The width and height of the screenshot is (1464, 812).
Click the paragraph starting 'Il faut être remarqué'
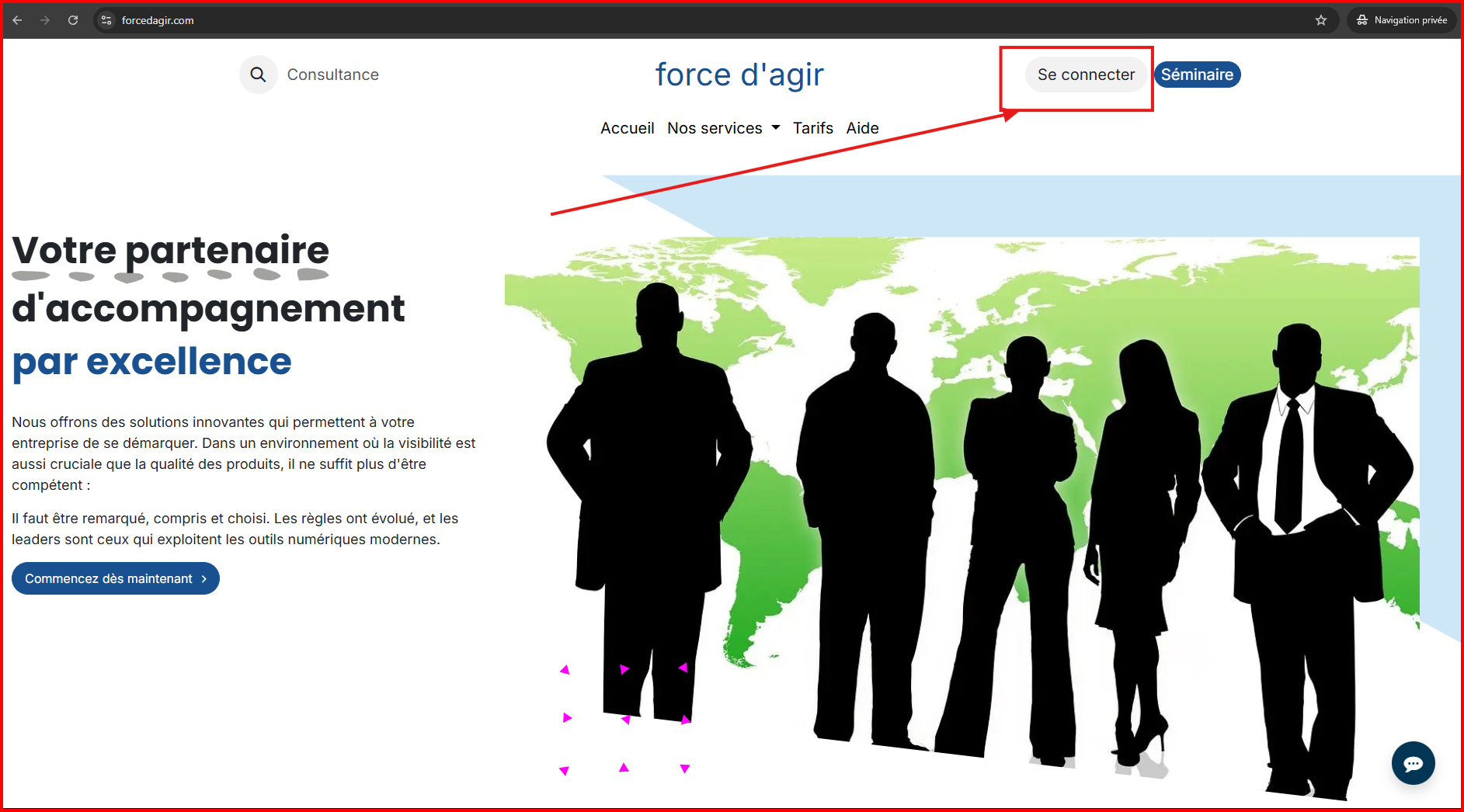(235, 529)
